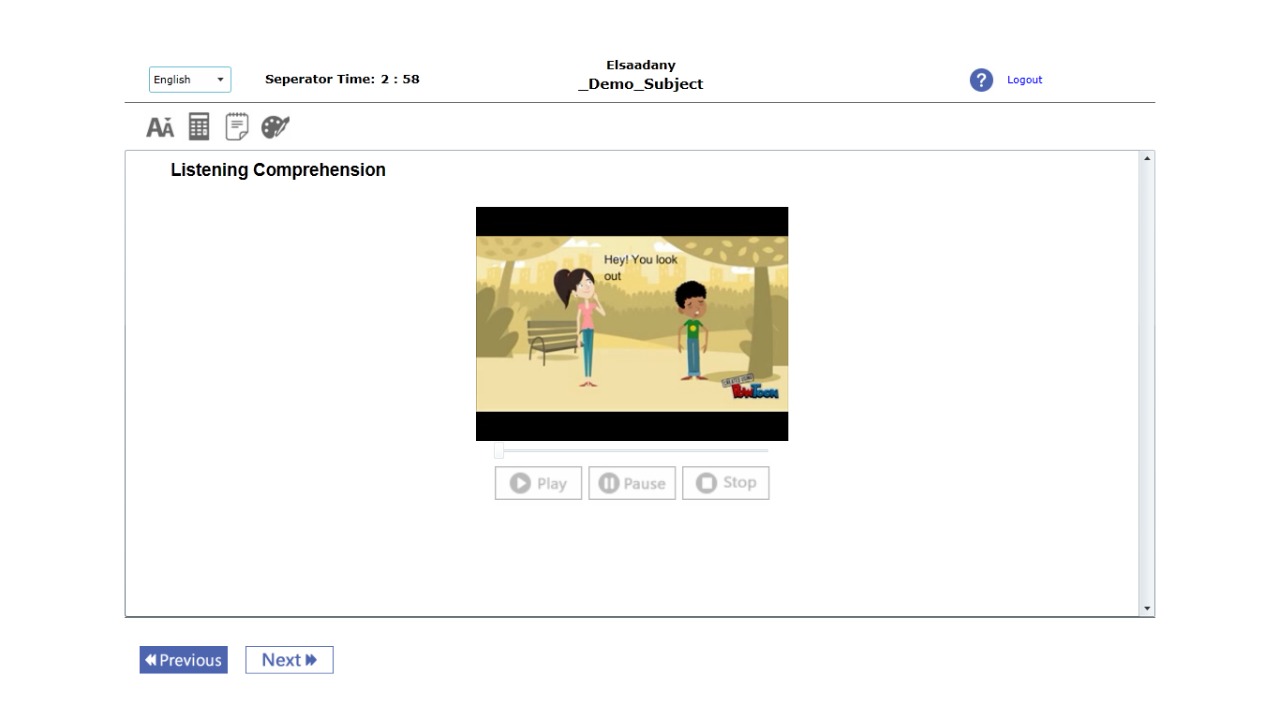The image size is (1280, 719).
Task: Open the calculator tool
Action: (x=199, y=126)
